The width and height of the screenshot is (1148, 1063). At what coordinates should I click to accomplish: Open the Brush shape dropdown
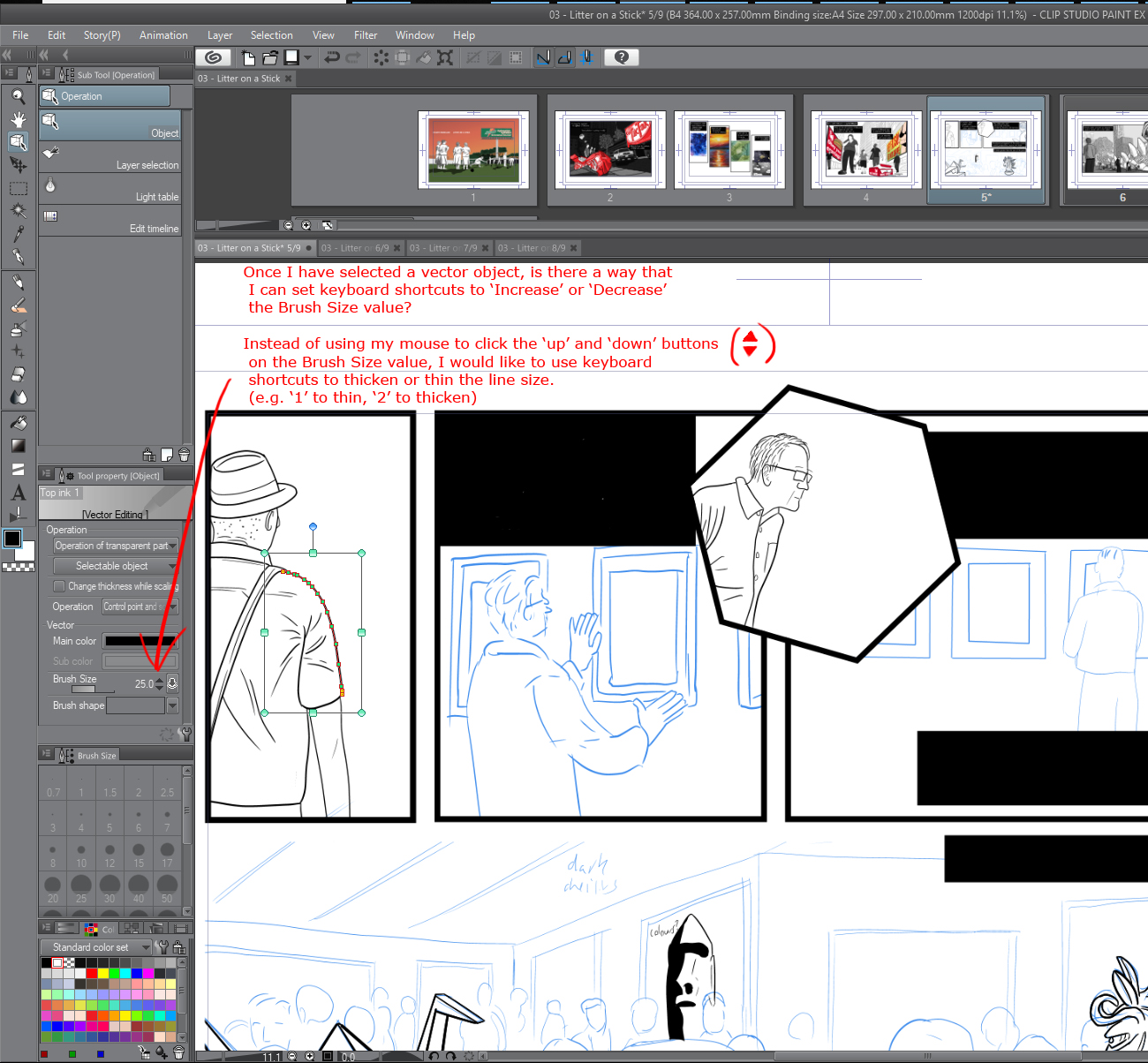(173, 705)
